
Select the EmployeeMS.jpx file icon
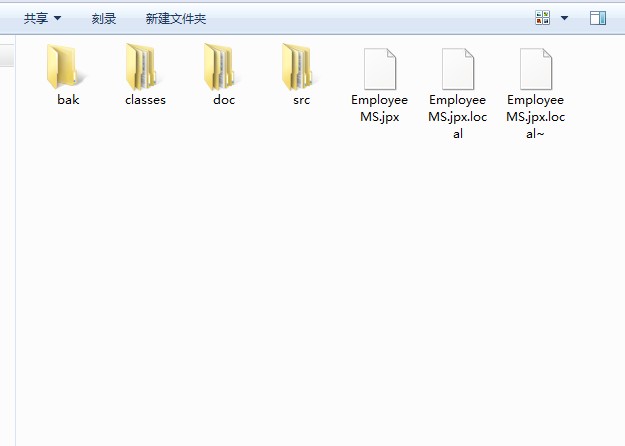(x=379, y=69)
